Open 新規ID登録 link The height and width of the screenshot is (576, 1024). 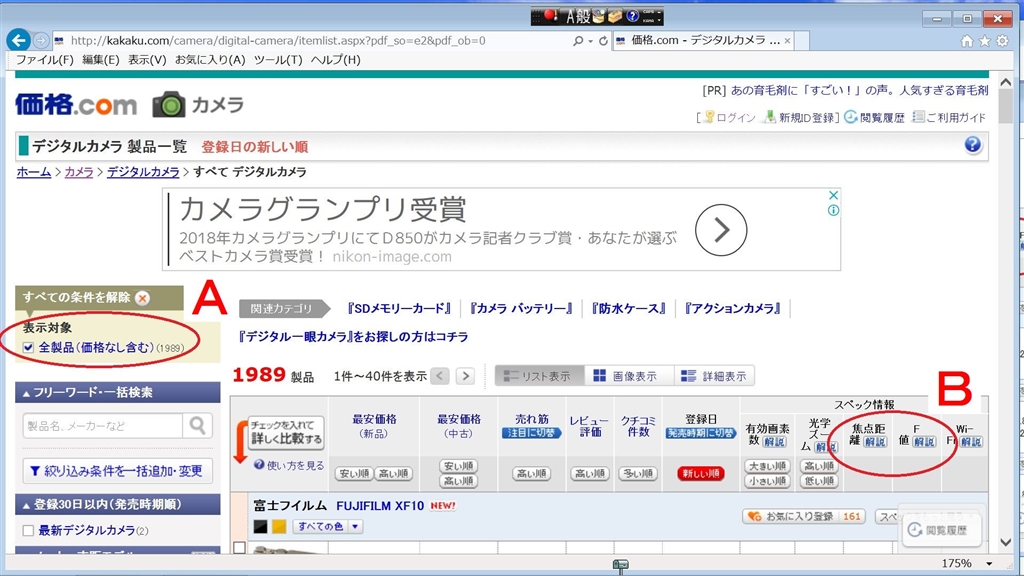tap(800, 118)
